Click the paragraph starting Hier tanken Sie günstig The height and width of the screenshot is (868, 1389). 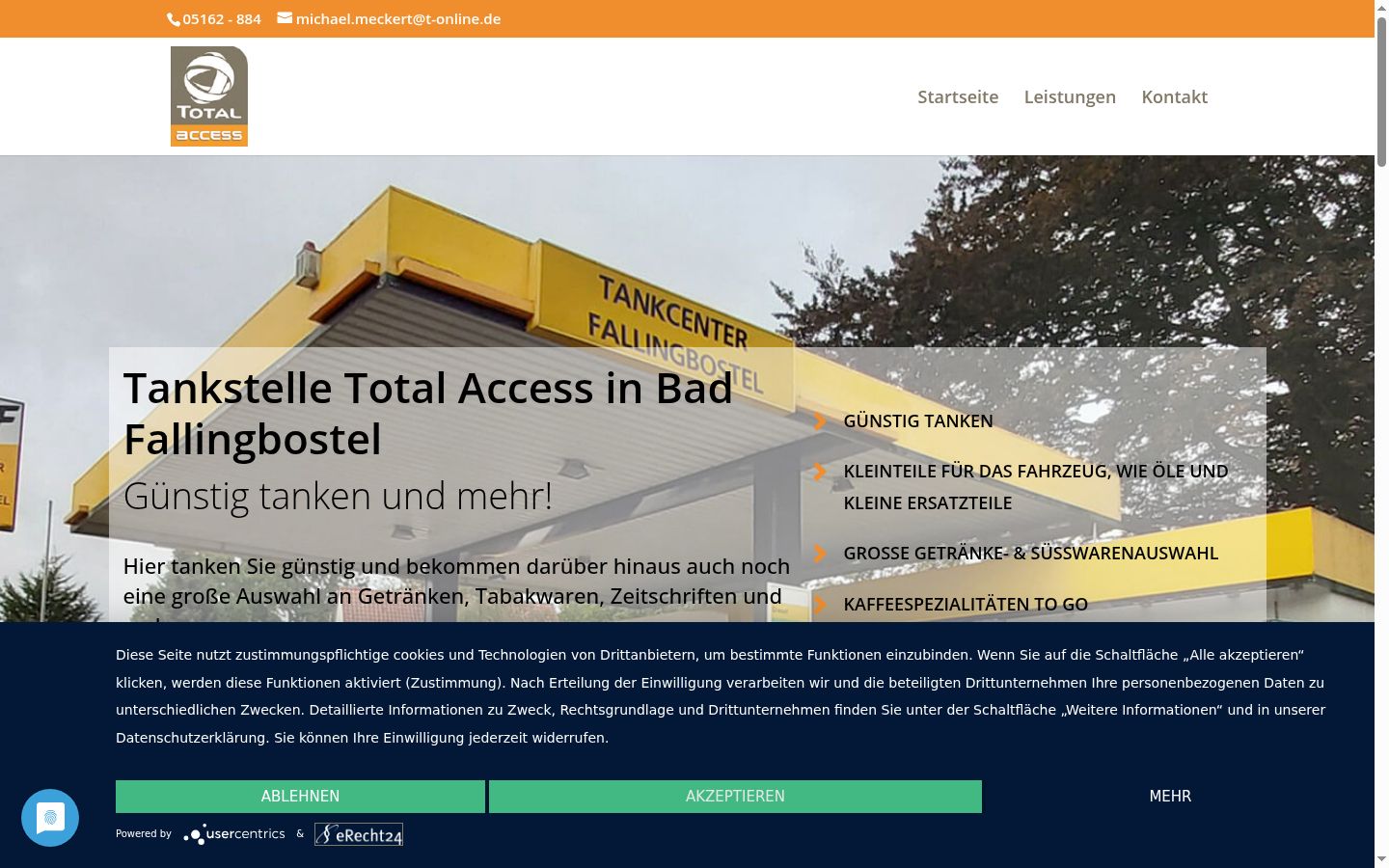[457, 586]
